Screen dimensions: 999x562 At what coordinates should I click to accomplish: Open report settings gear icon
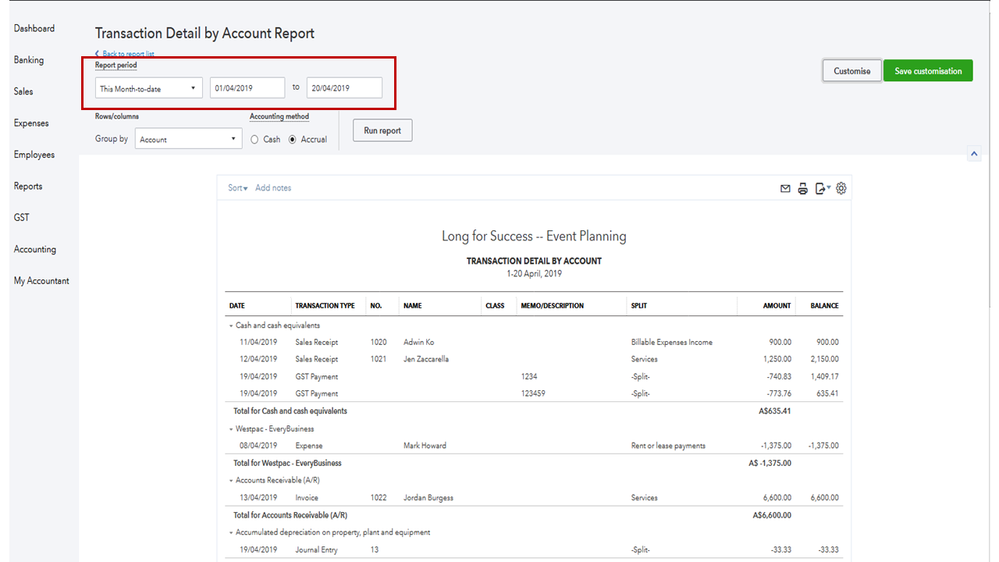point(841,188)
